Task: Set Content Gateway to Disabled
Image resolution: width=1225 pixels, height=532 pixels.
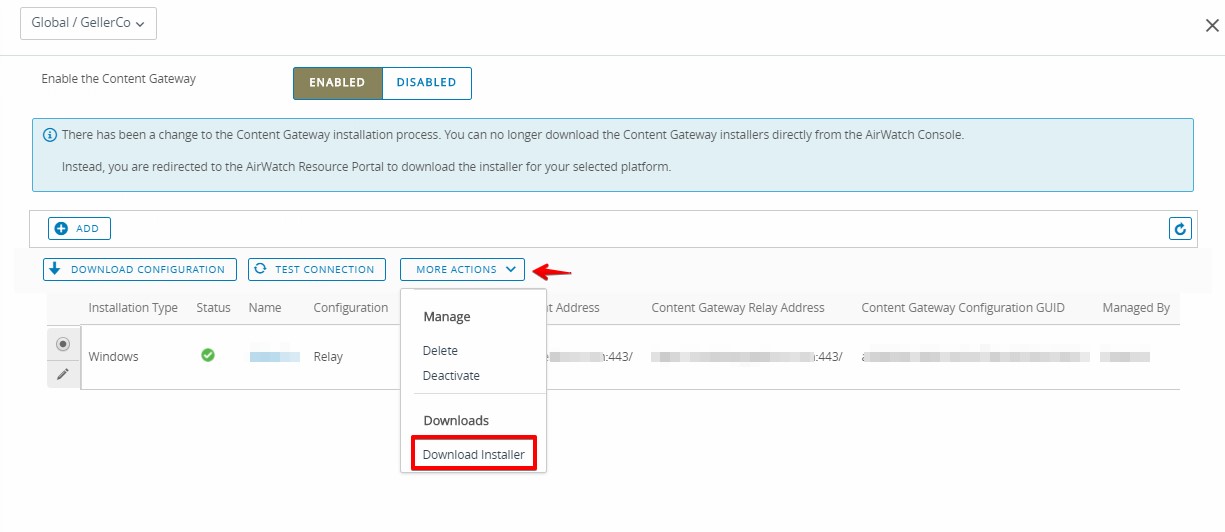Action: (x=426, y=83)
